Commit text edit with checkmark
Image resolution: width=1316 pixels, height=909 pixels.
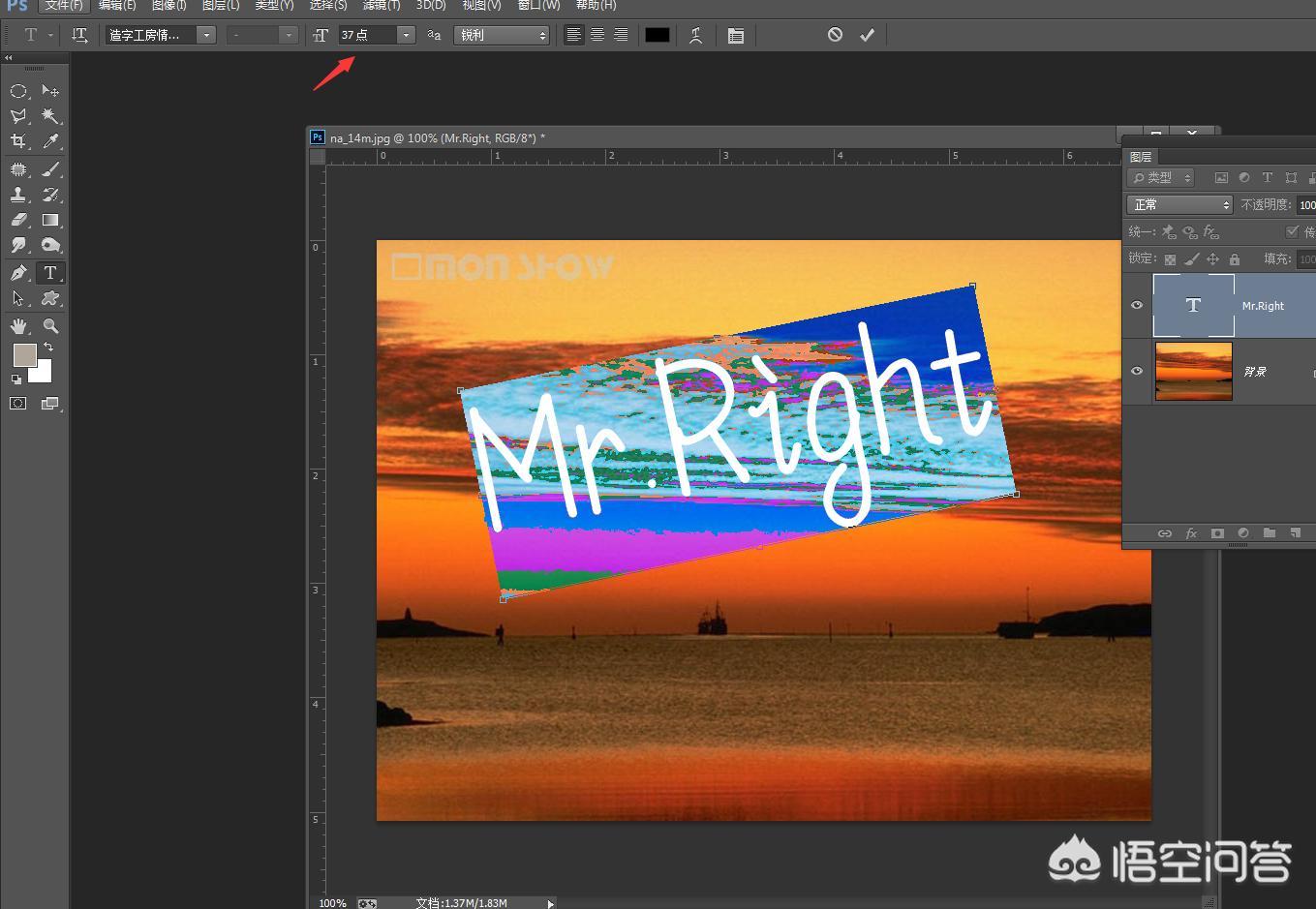tap(867, 35)
